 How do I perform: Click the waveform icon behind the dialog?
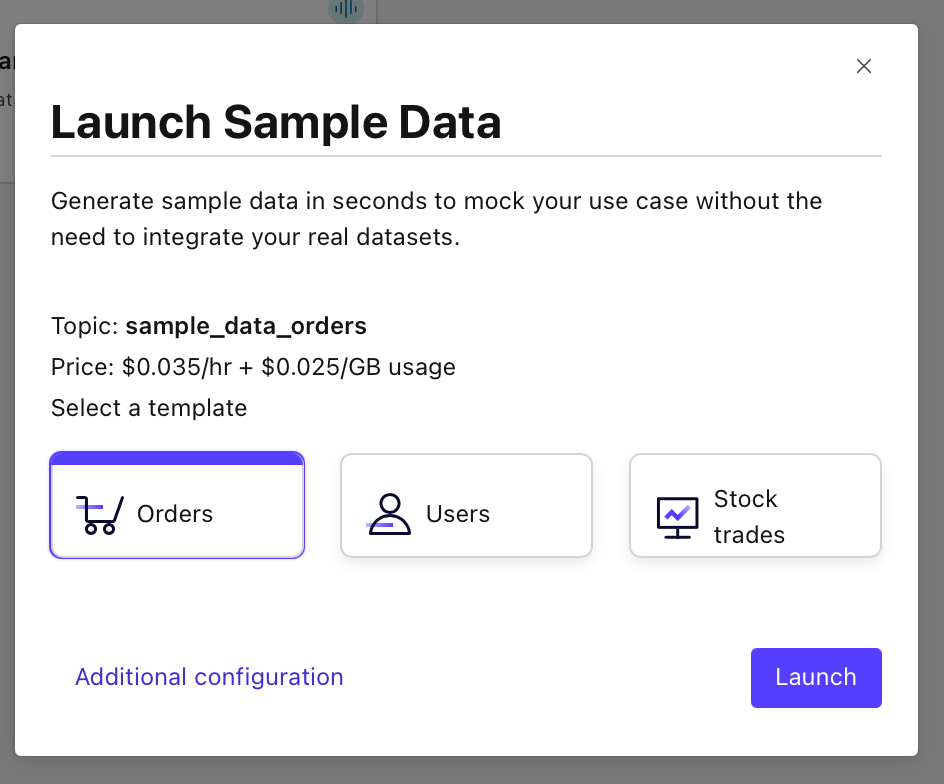[346, 9]
